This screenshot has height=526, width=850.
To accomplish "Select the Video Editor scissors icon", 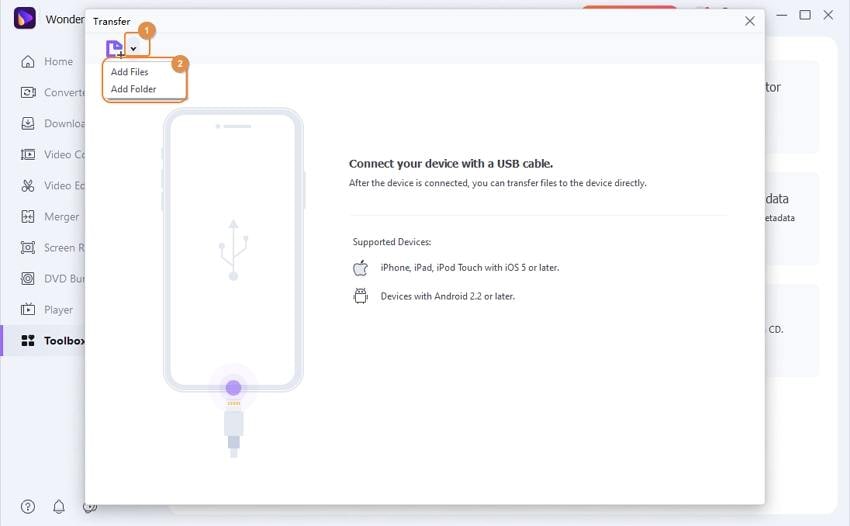I will pos(28,186).
